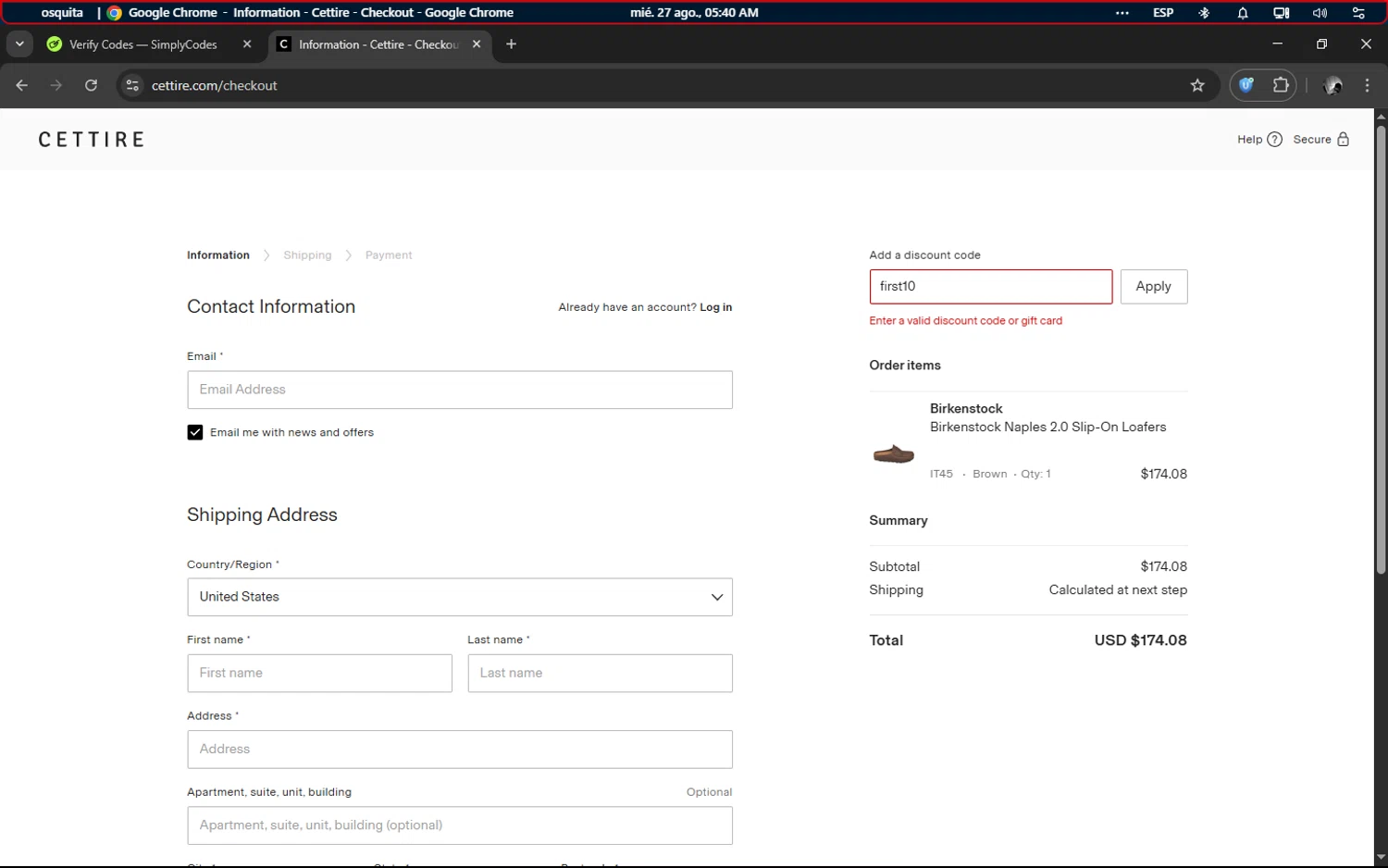Screen dimensions: 1388x868
Task: Open system settings toggles icon
Action: [1358, 13]
